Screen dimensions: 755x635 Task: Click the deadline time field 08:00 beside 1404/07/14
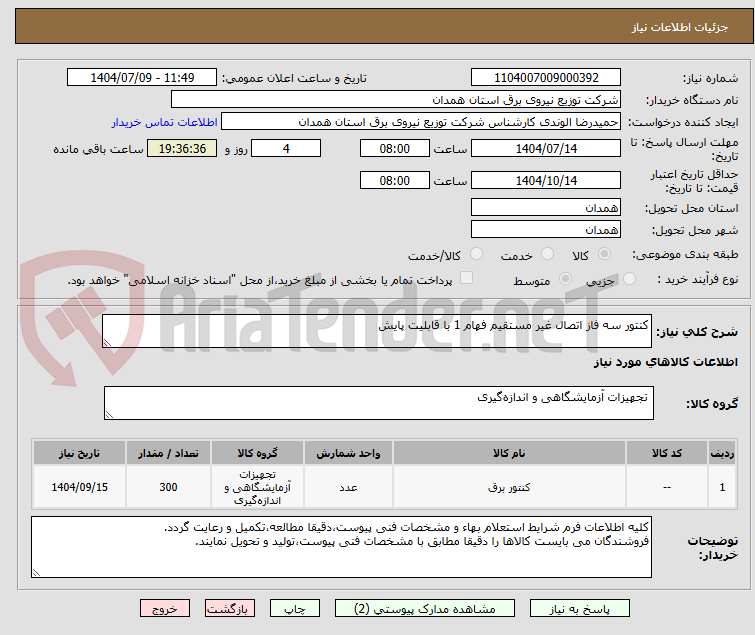click(x=394, y=148)
